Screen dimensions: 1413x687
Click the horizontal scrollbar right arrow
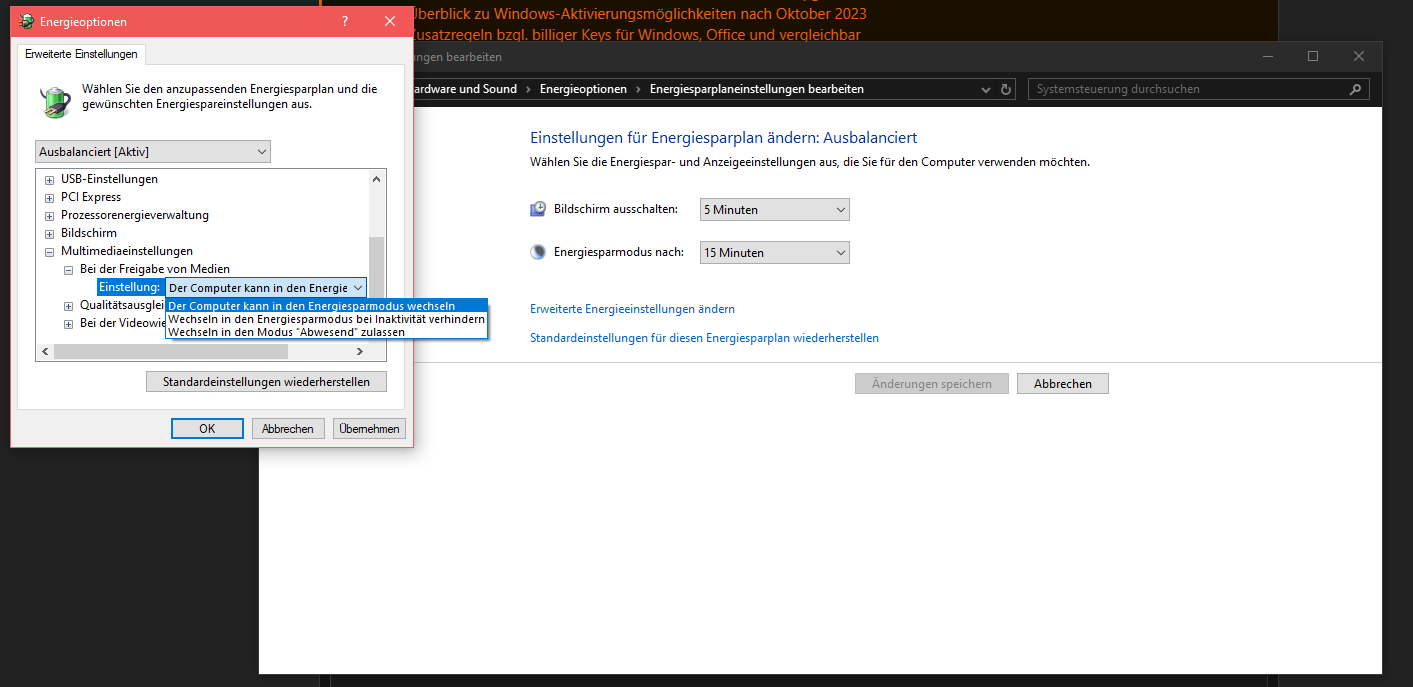click(x=361, y=352)
